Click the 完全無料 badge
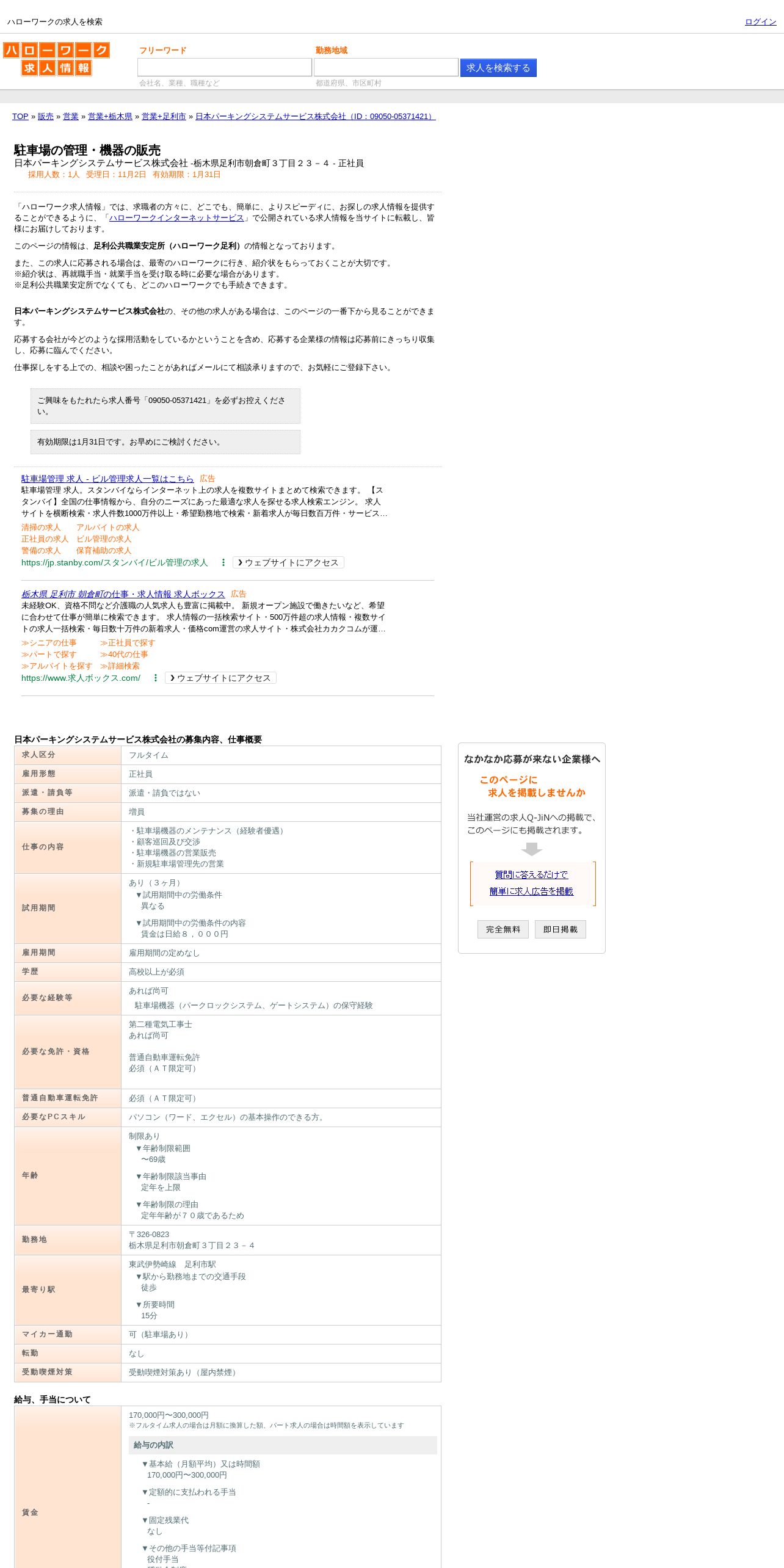The height and width of the screenshot is (1568, 784). (x=503, y=929)
